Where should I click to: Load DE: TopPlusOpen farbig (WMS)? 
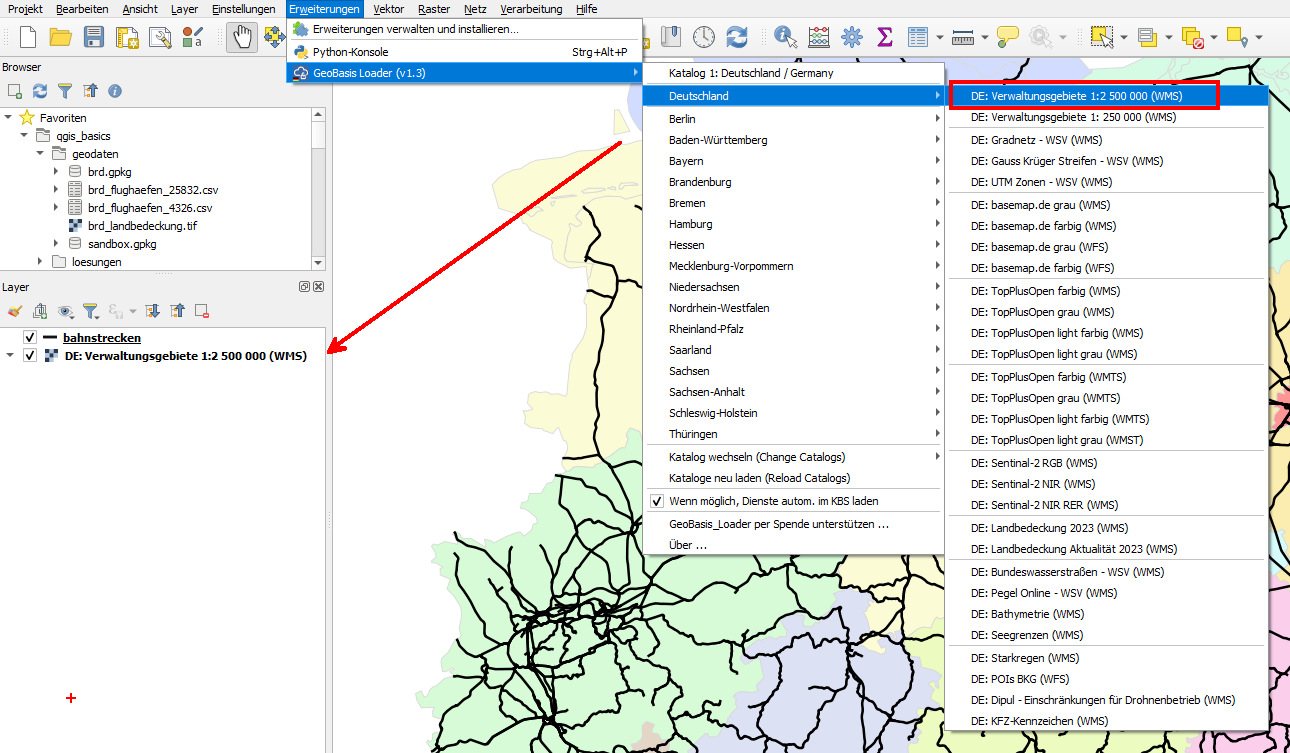click(1107, 291)
